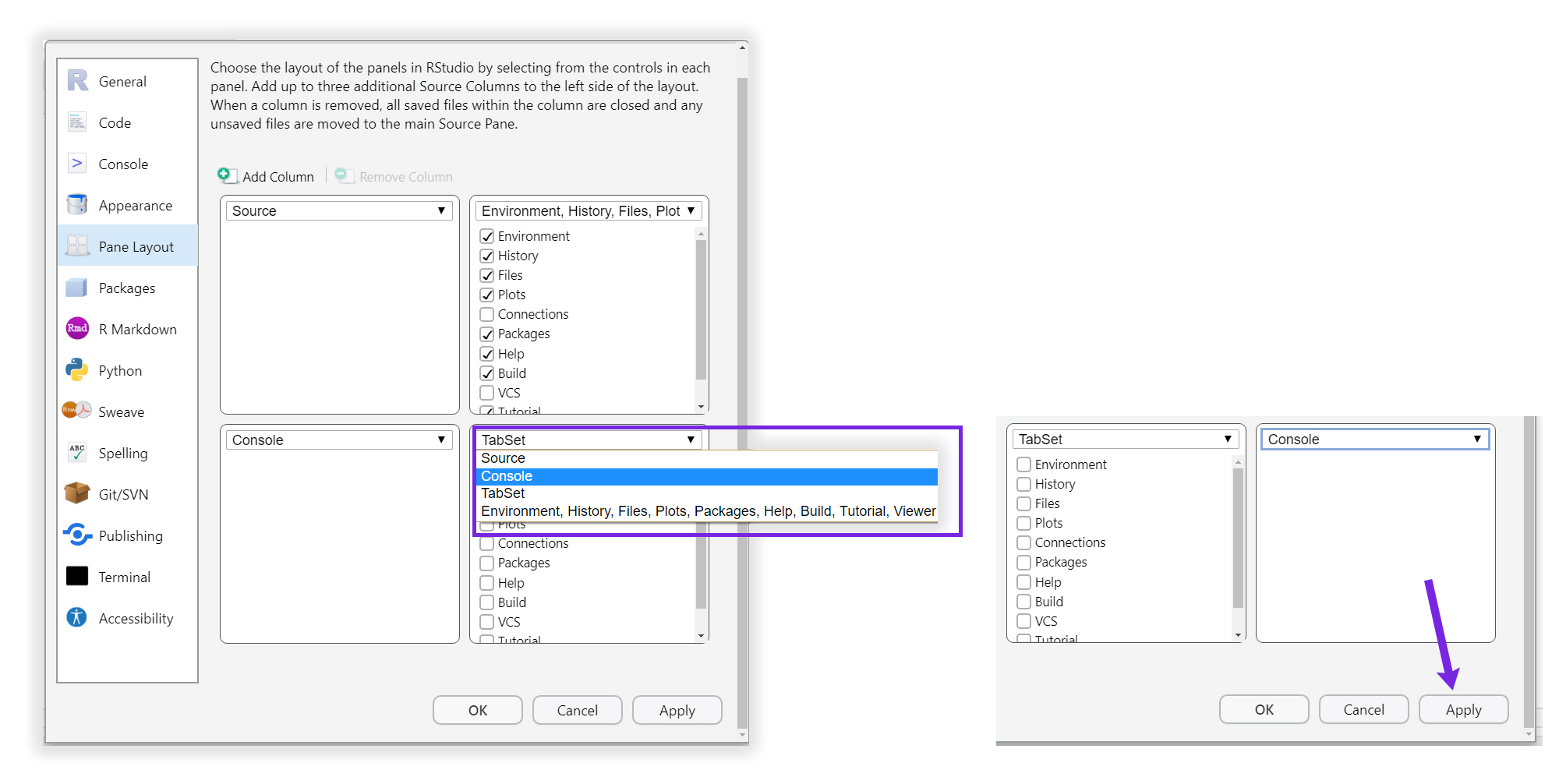Click the right dialog TabSet list scrollbar
The image size is (1559, 784).
(1238, 538)
